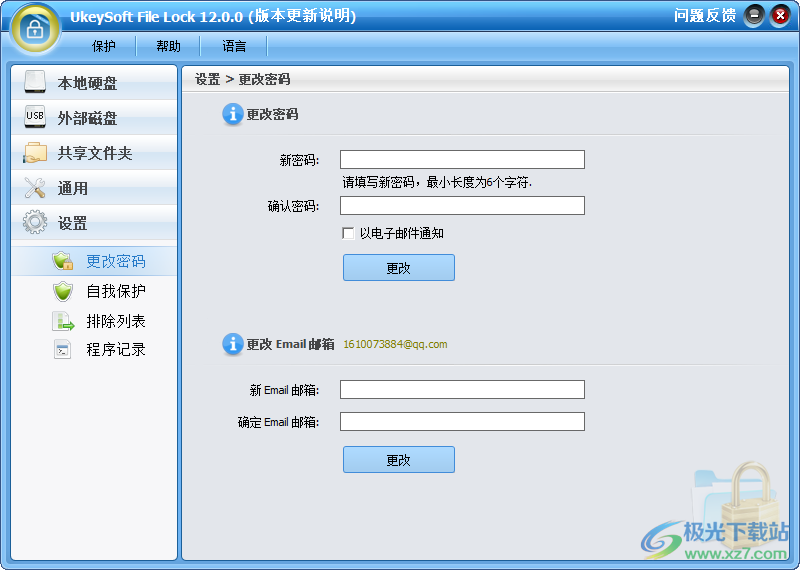The width and height of the screenshot is (800, 570).
Task: Select 外部磁盘 in the sidebar
Action: 94,117
